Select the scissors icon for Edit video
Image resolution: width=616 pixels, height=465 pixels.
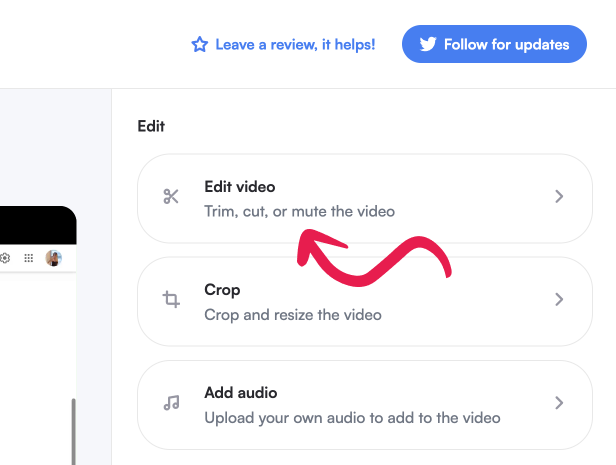171,197
